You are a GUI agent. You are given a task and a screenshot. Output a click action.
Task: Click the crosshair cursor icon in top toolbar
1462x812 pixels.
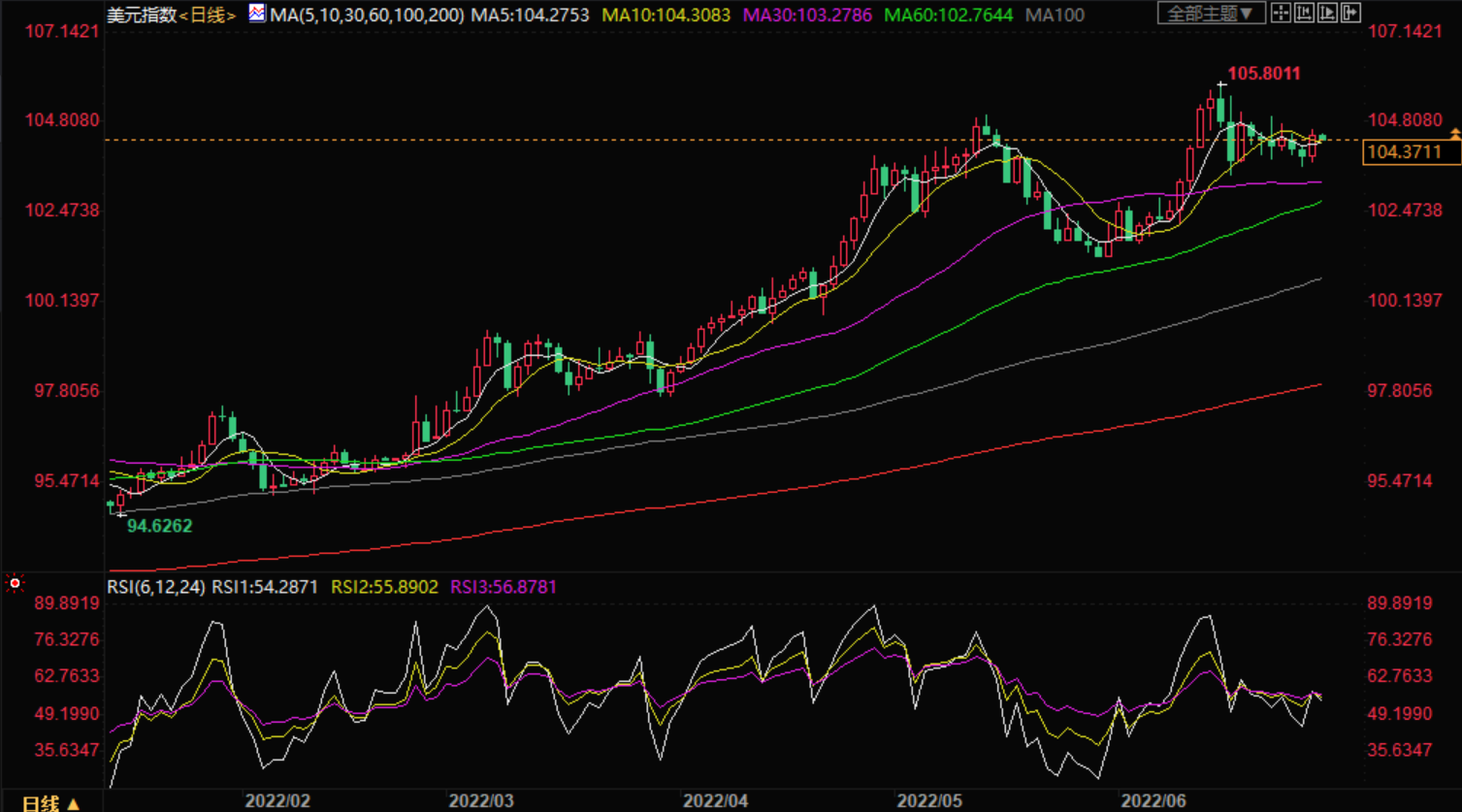click(1281, 14)
